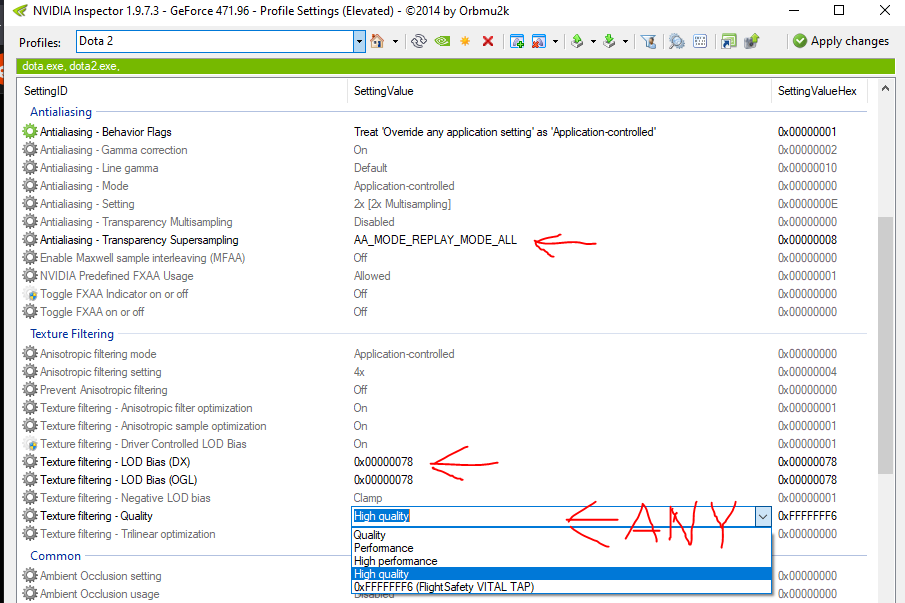Click the import profiles down-arrow icon
The image size is (905, 603).
point(609,41)
